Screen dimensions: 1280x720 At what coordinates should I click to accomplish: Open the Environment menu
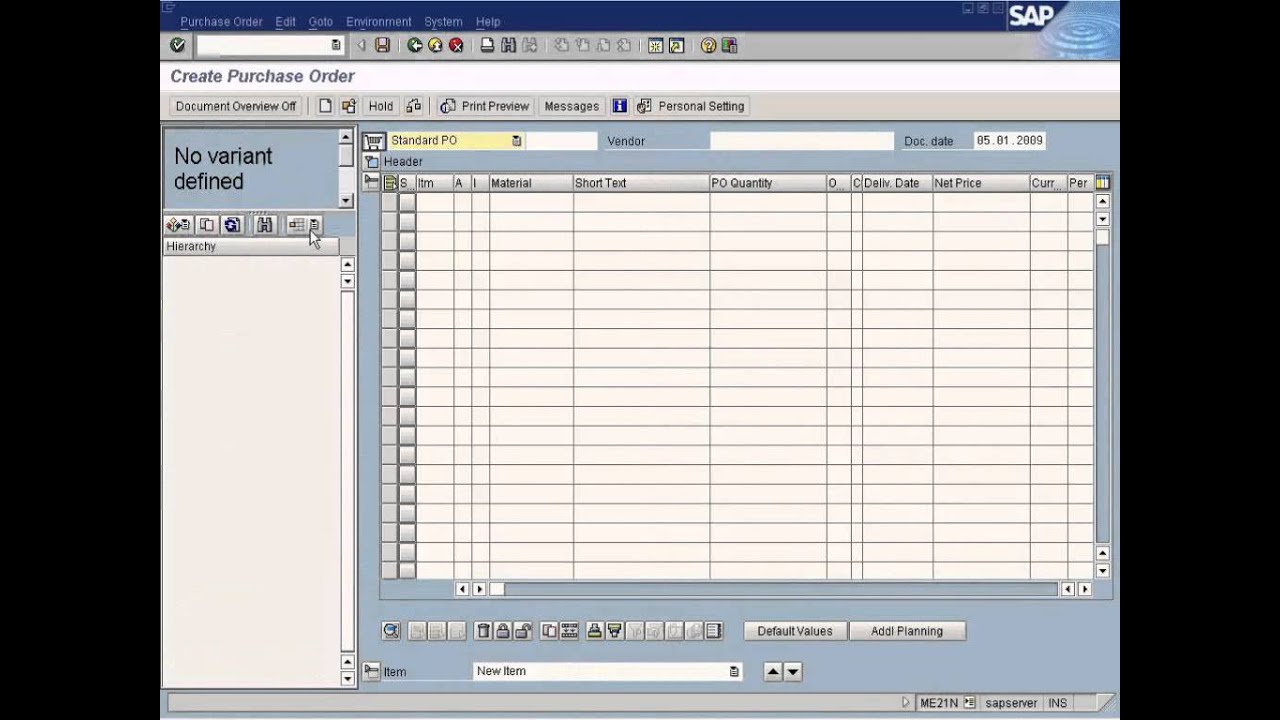pyautogui.click(x=378, y=21)
